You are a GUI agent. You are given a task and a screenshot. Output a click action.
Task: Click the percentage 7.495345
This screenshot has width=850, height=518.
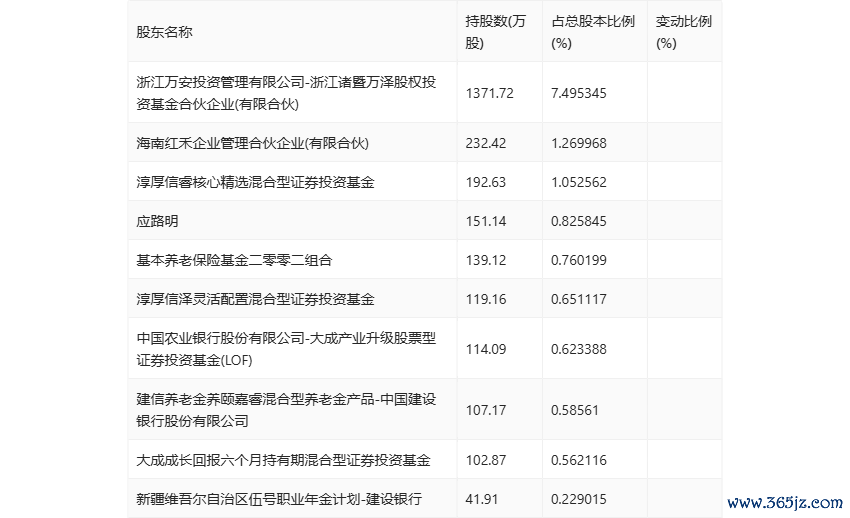(578, 93)
